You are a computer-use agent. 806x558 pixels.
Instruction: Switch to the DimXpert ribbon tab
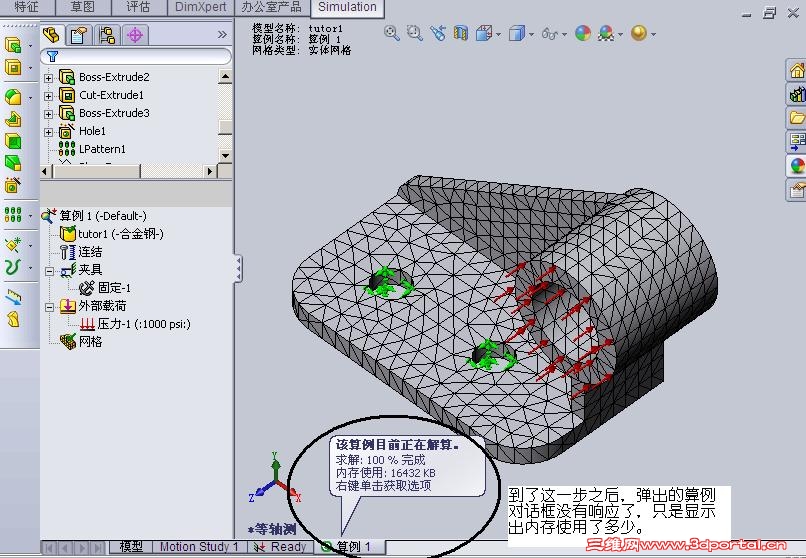click(x=200, y=7)
